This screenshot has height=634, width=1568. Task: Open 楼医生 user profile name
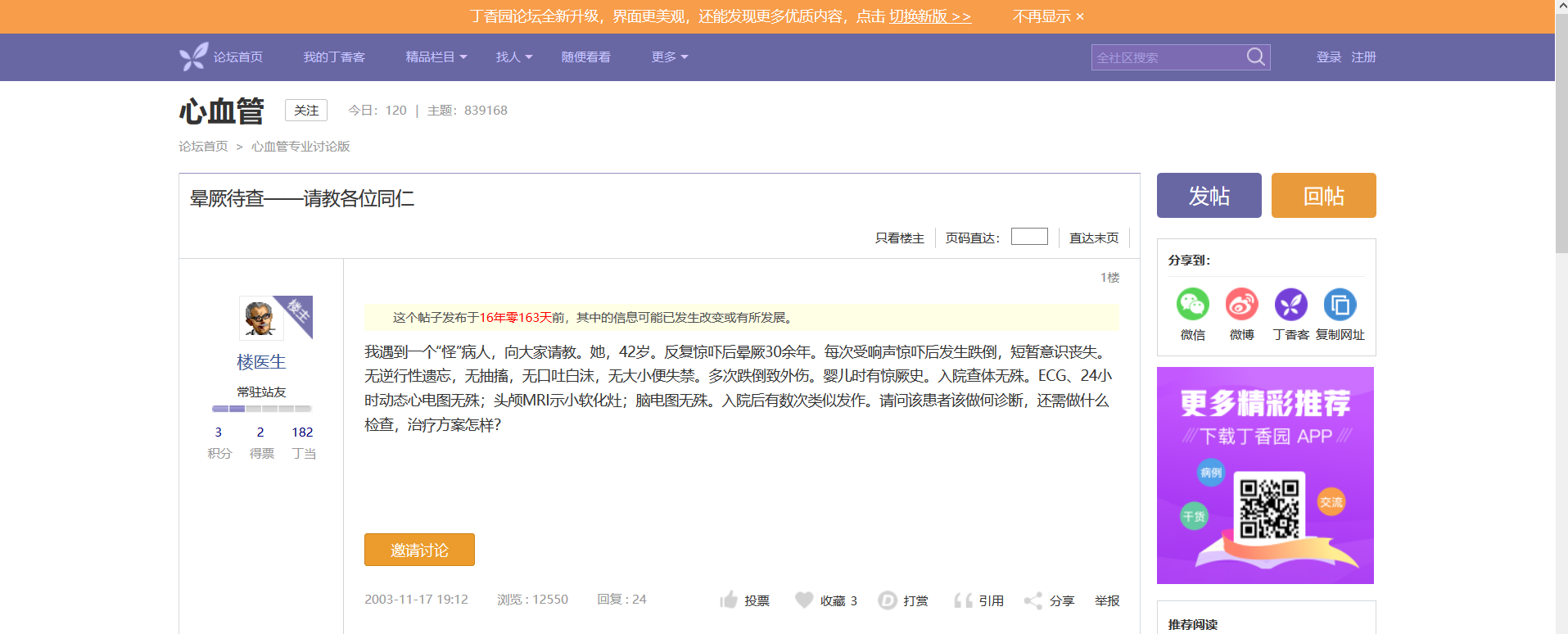(x=261, y=361)
